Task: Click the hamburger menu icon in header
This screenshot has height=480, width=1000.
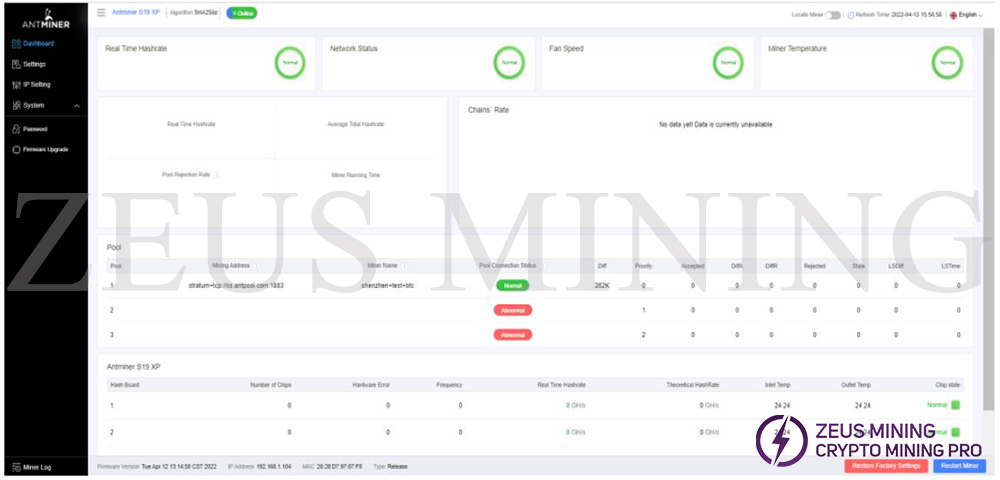Action: click(x=101, y=13)
